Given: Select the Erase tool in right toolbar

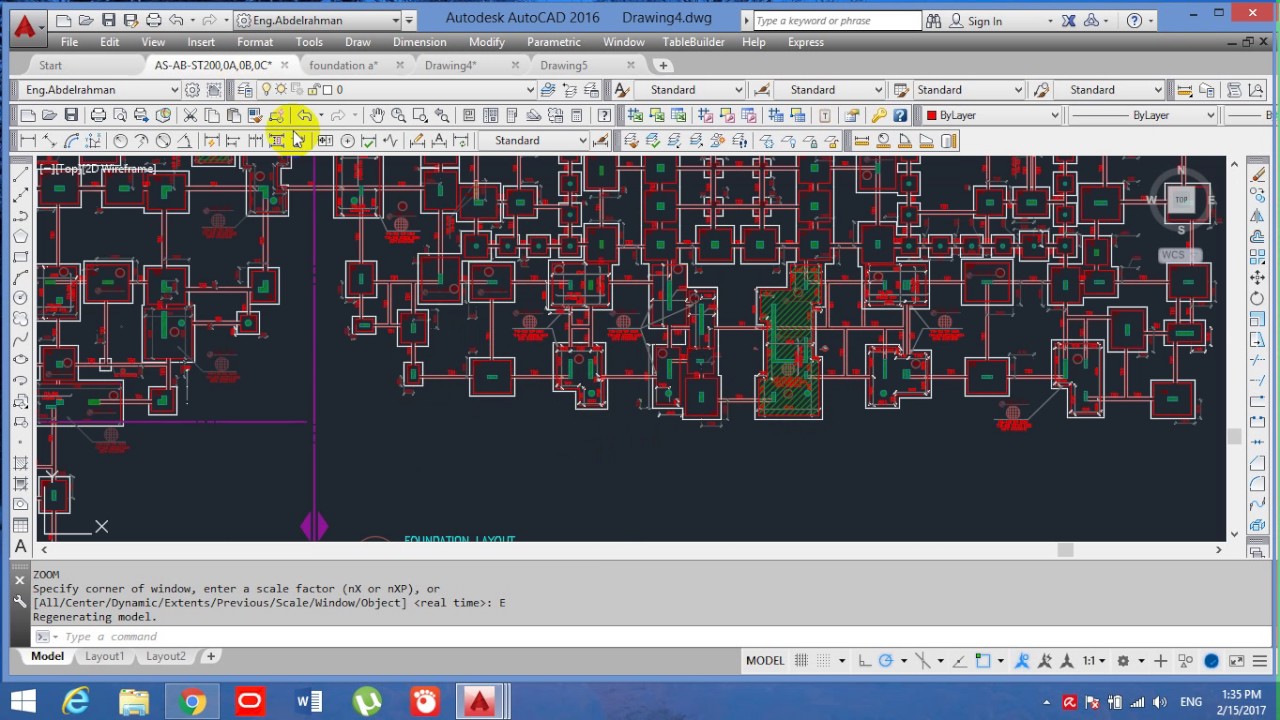Looking at the screenshot, I should pos(1258,173).
